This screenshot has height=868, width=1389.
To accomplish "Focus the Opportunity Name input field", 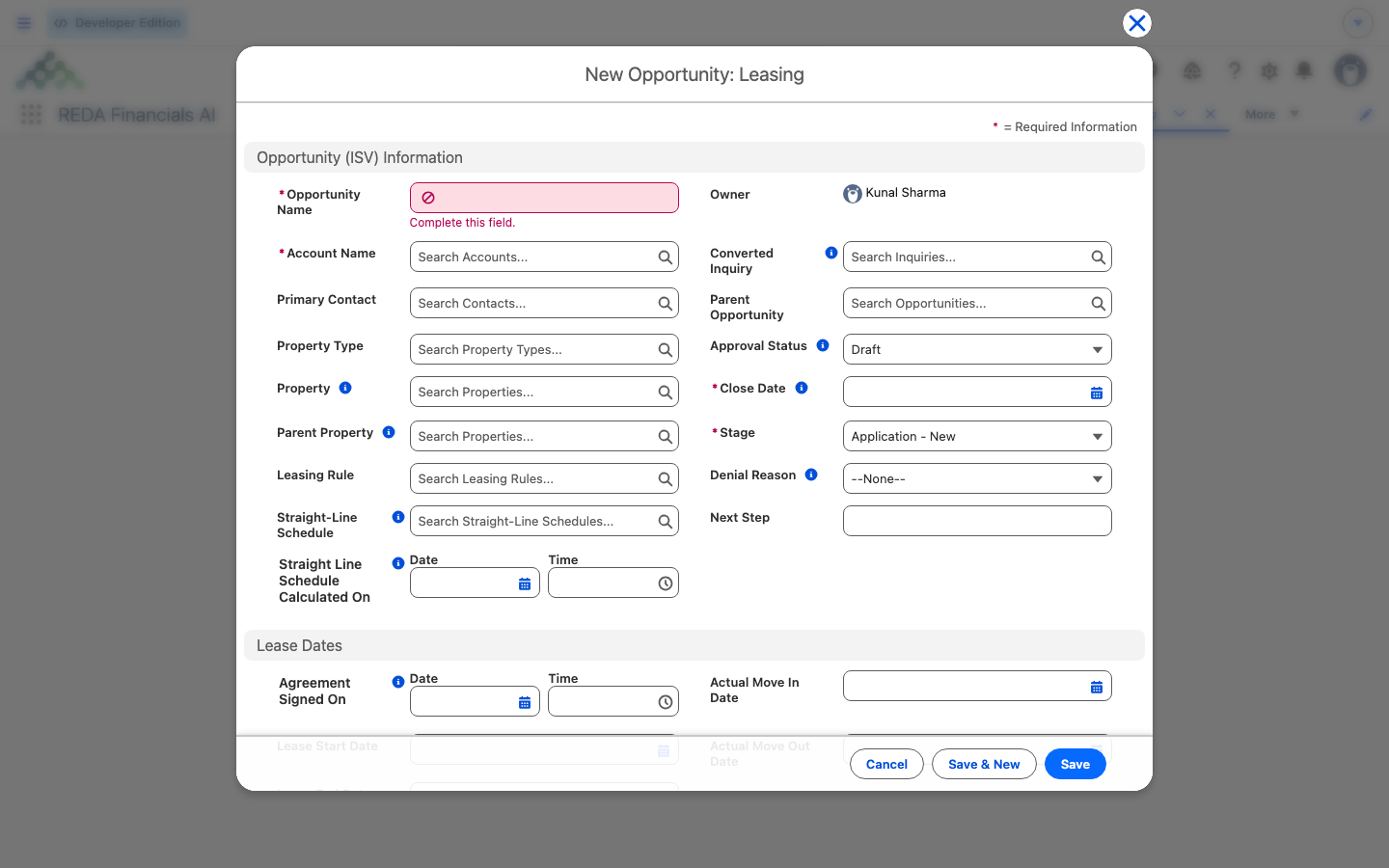I will pyautogui.click(x=544, y=198).
